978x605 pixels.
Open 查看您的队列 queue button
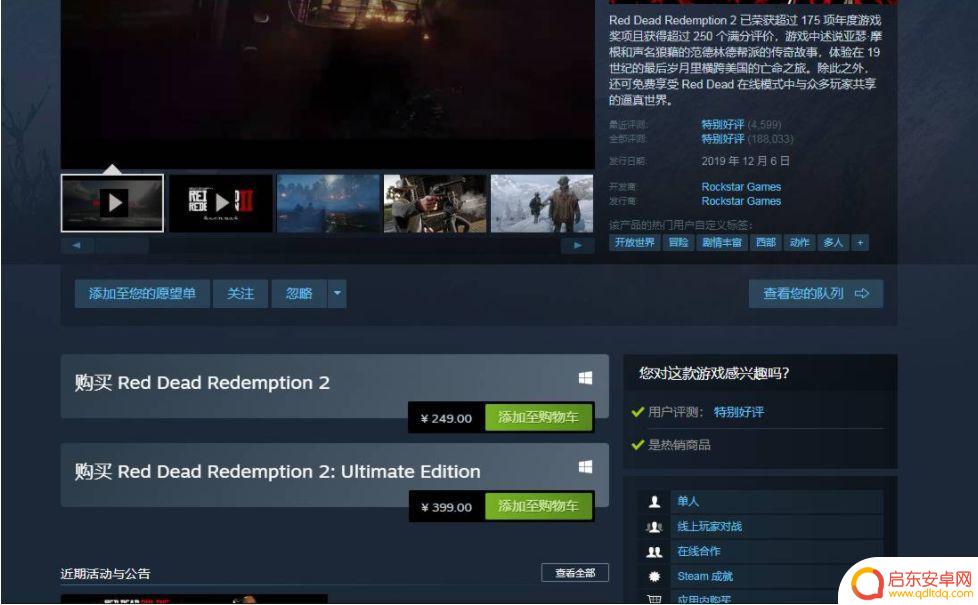pyautogui.click(x=816, y=293)
